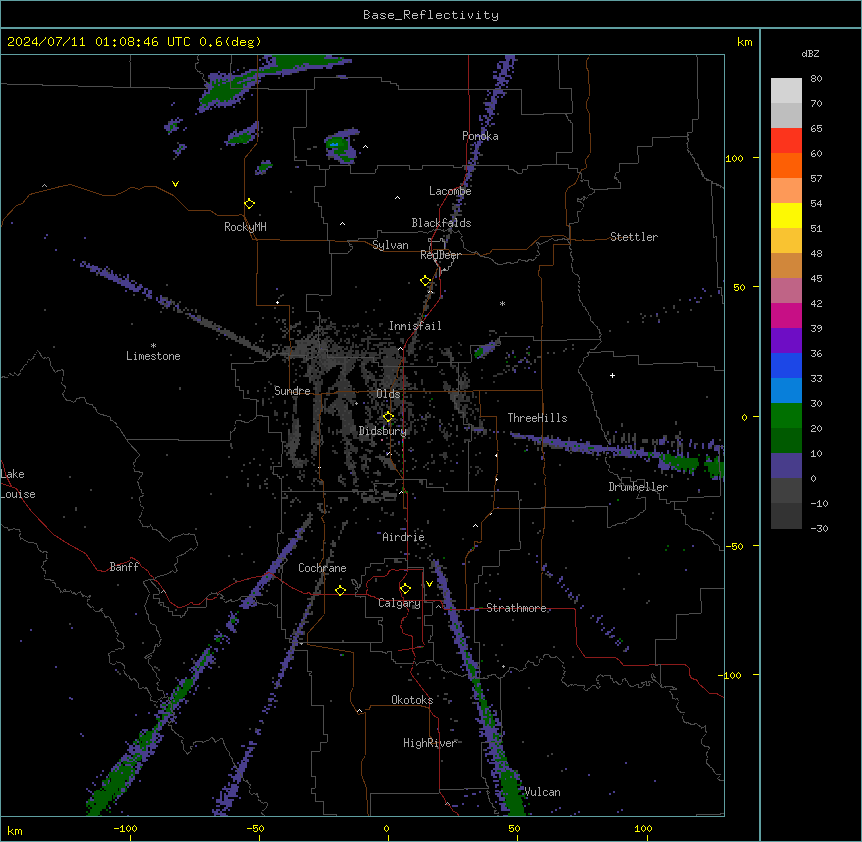This screenshot has height=842, width=862.
Task: Select the red swatch at 65 dBZ
Action: coord(786,141)
